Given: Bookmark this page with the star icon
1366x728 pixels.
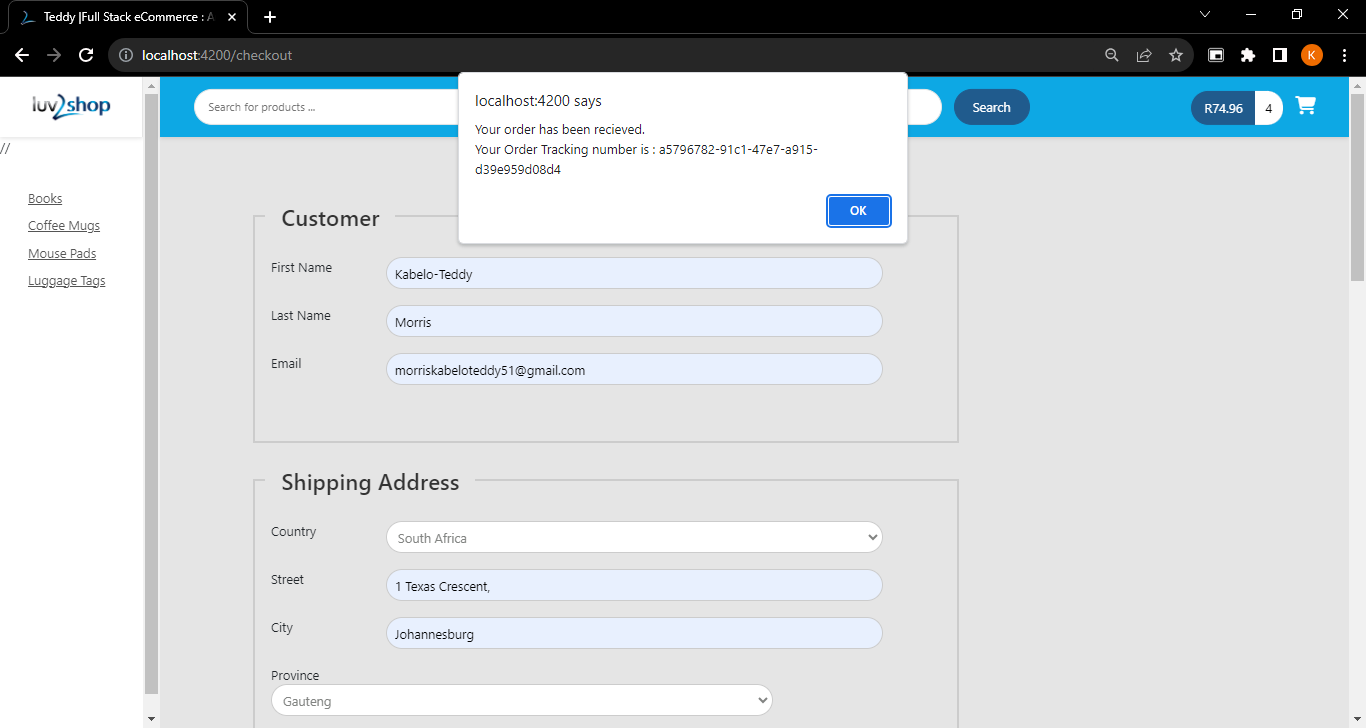Looking at the screenshot, I should click(x=1176, y=55).
